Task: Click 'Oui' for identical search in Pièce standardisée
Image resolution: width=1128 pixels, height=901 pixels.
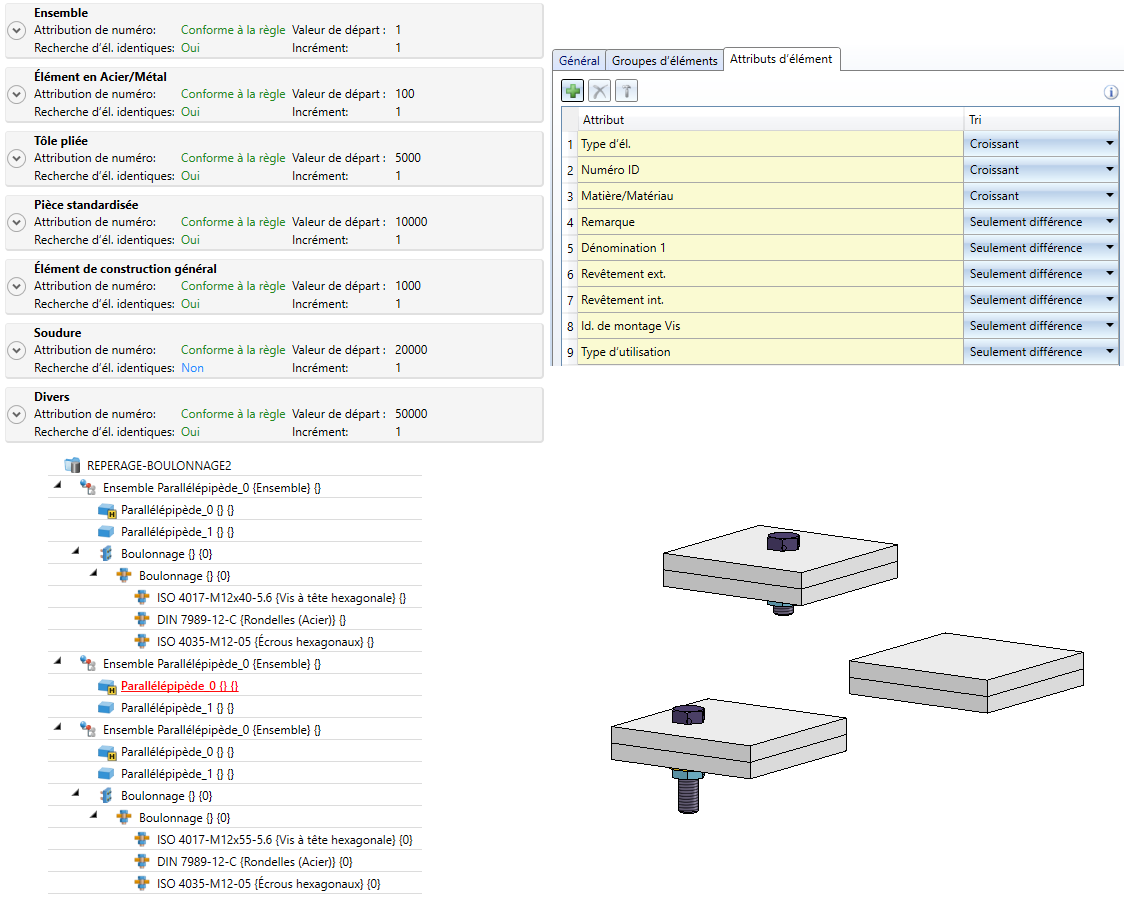Action: [x=191, y=240]
